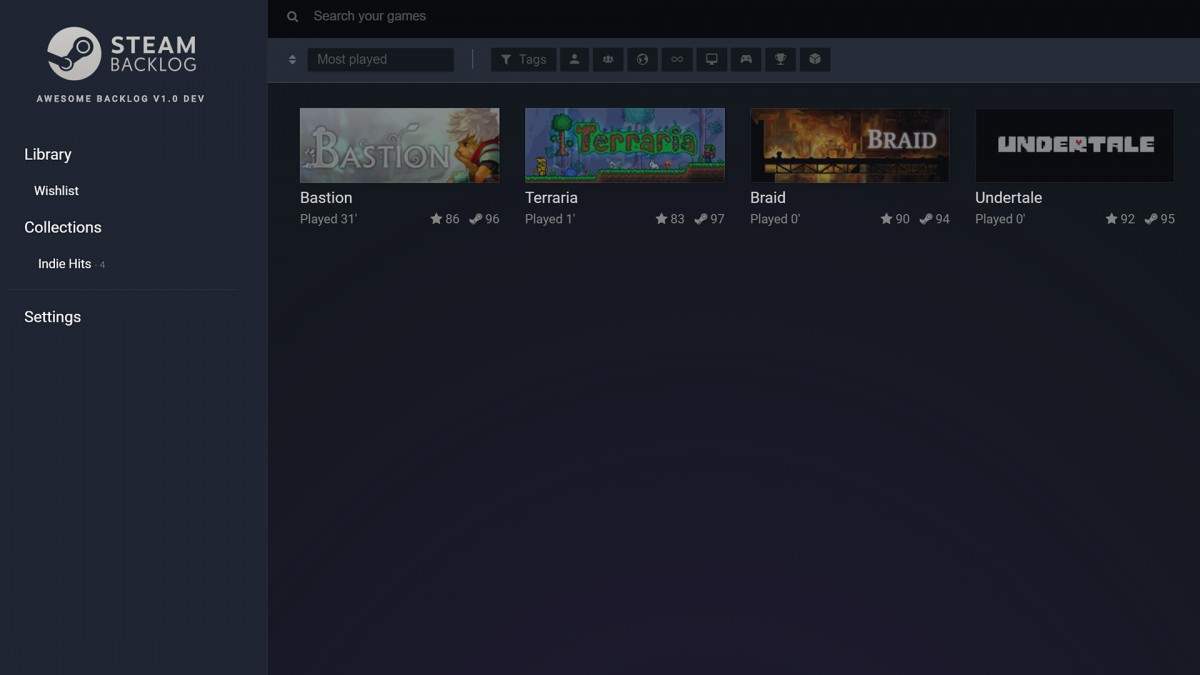The image size is (1200, 675).
Task: Toggle the achievements trophy filter
Action: 780,59
